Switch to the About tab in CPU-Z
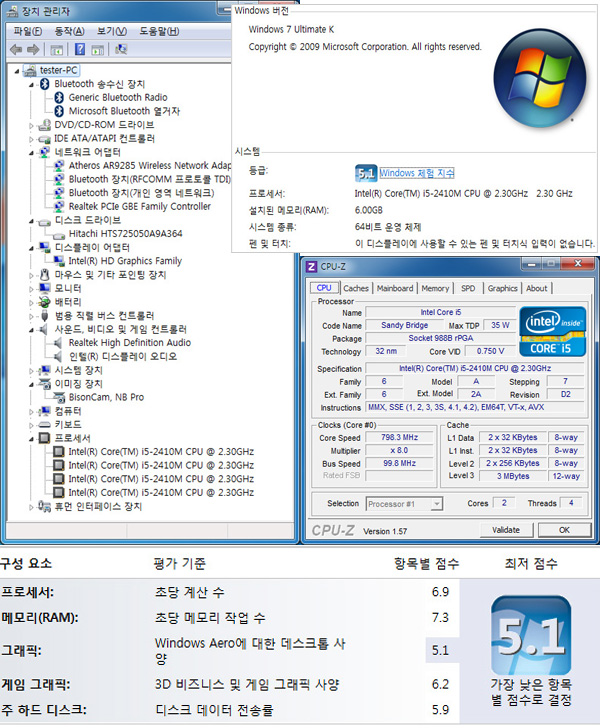Screen dimensions: 600x728 pos(536,288)
